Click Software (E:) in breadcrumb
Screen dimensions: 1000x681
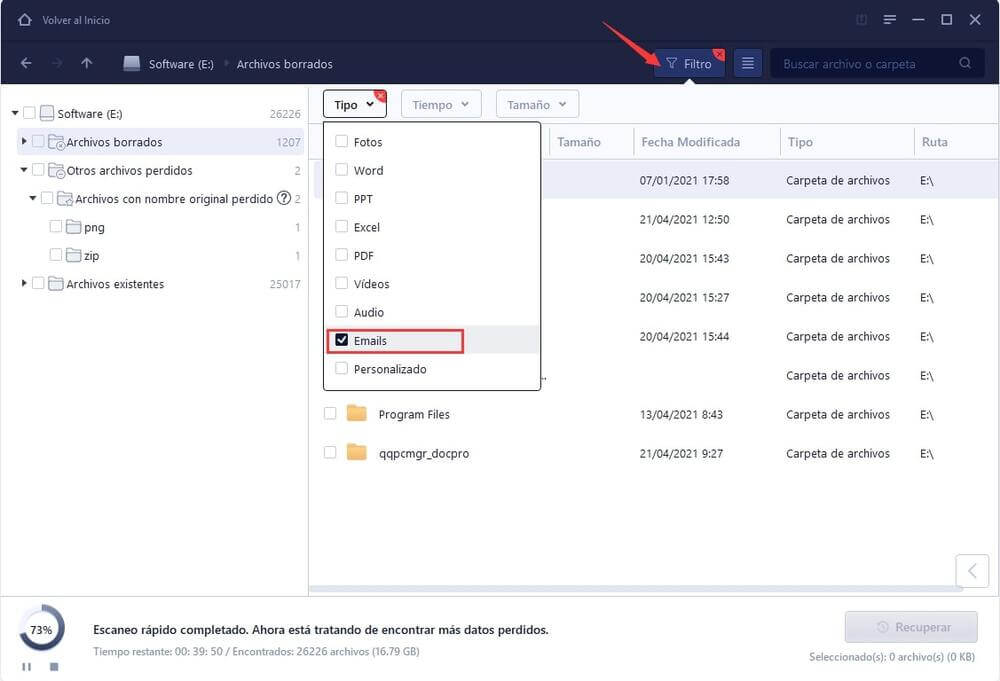coord(181,64)
